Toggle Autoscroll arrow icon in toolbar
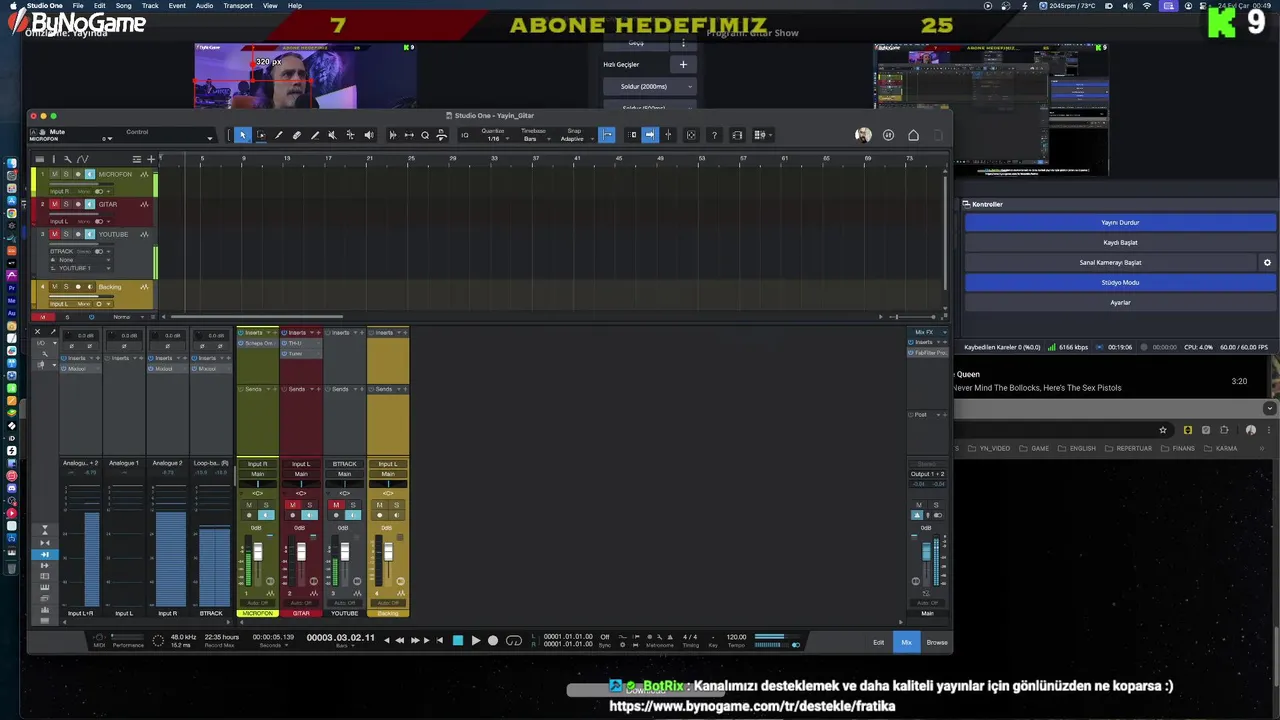Image resolution: width=1280 pixels, height=720 pixels. tap(650, 135)
